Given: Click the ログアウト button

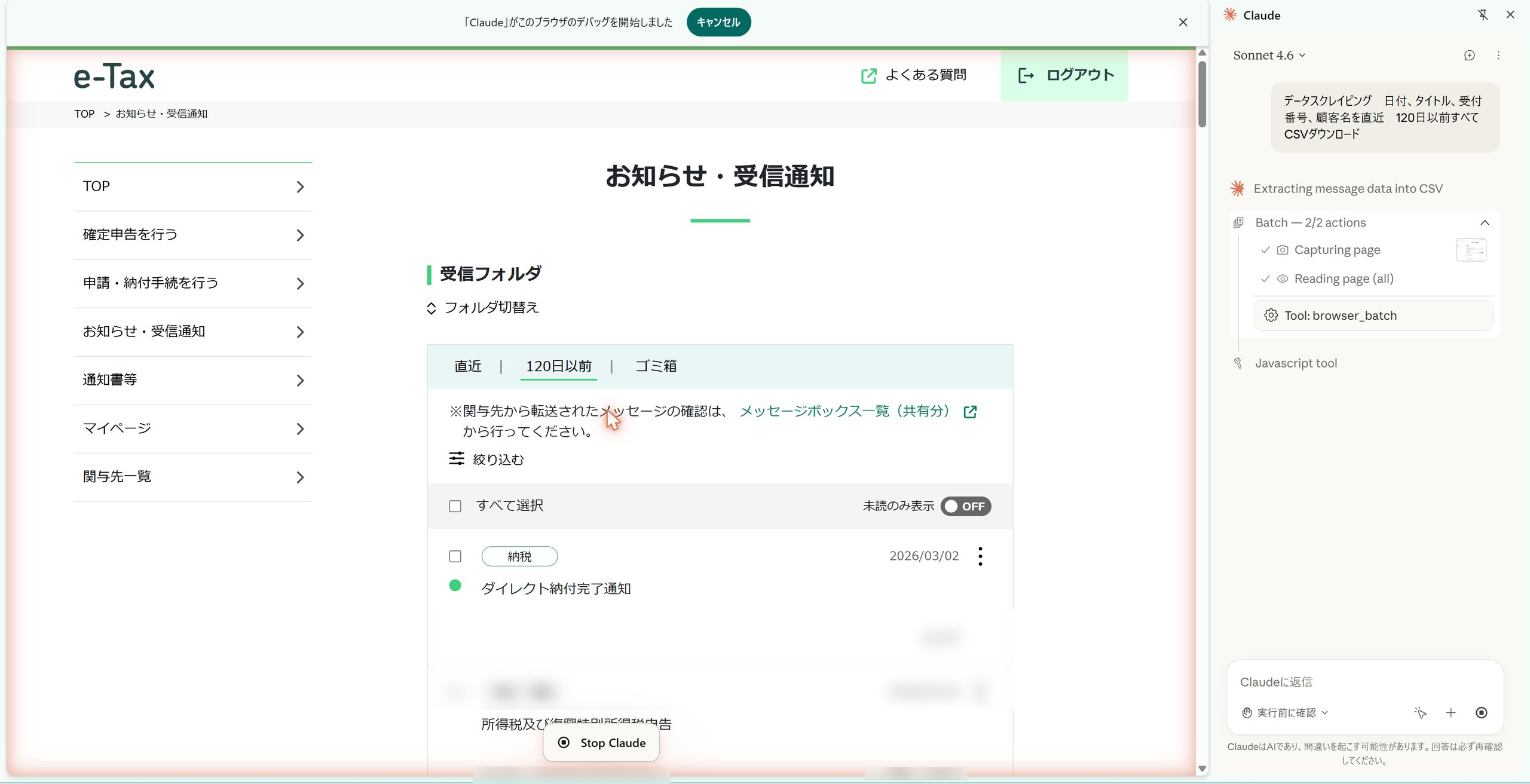Looking at the screenshot, I should click(1064, 75).
